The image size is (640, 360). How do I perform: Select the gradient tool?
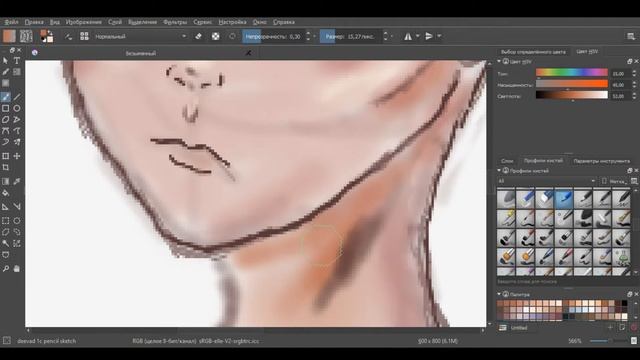click(x=5, y=181)
